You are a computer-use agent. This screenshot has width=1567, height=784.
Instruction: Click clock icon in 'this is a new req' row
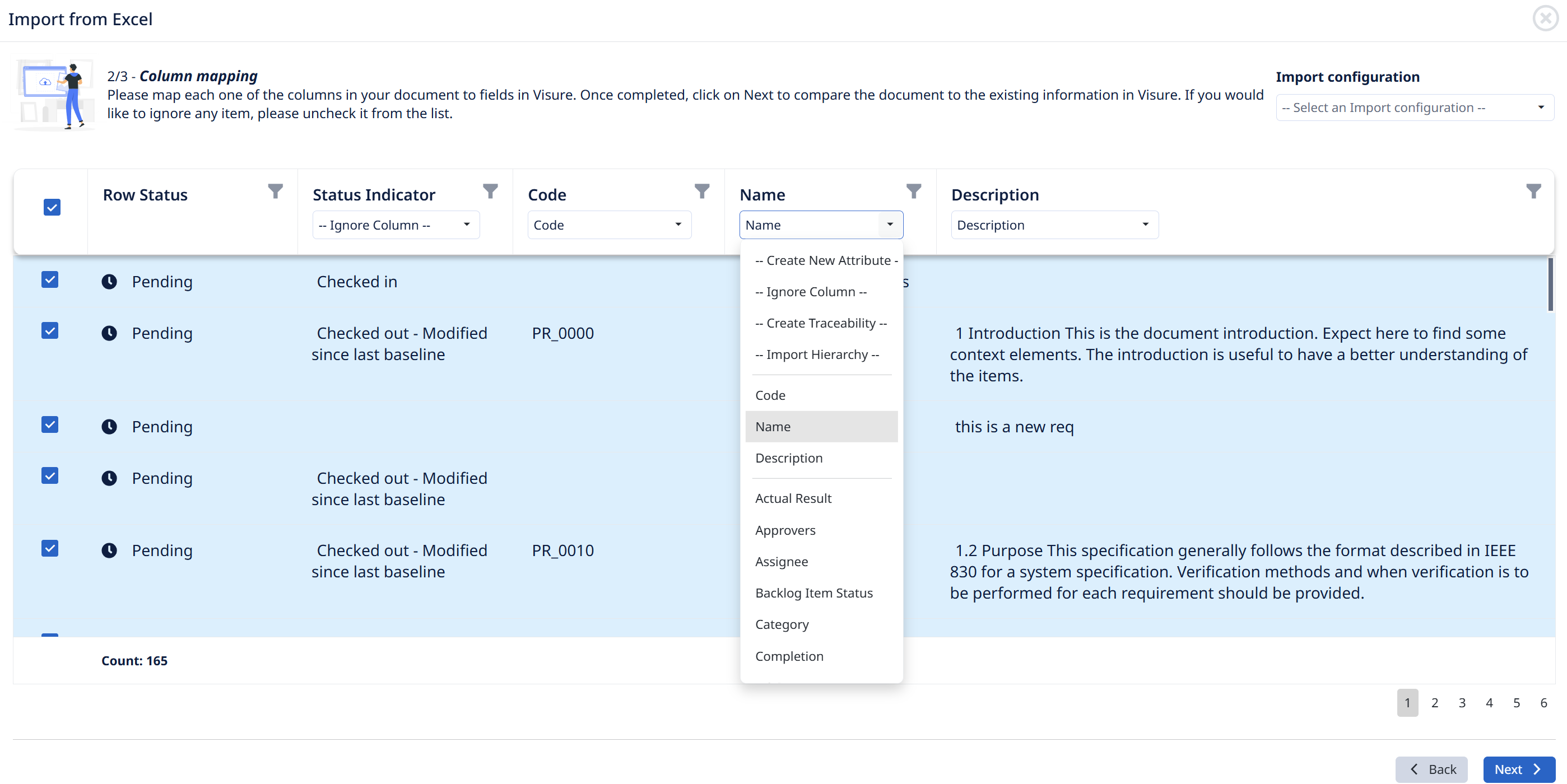click(109, 427)
